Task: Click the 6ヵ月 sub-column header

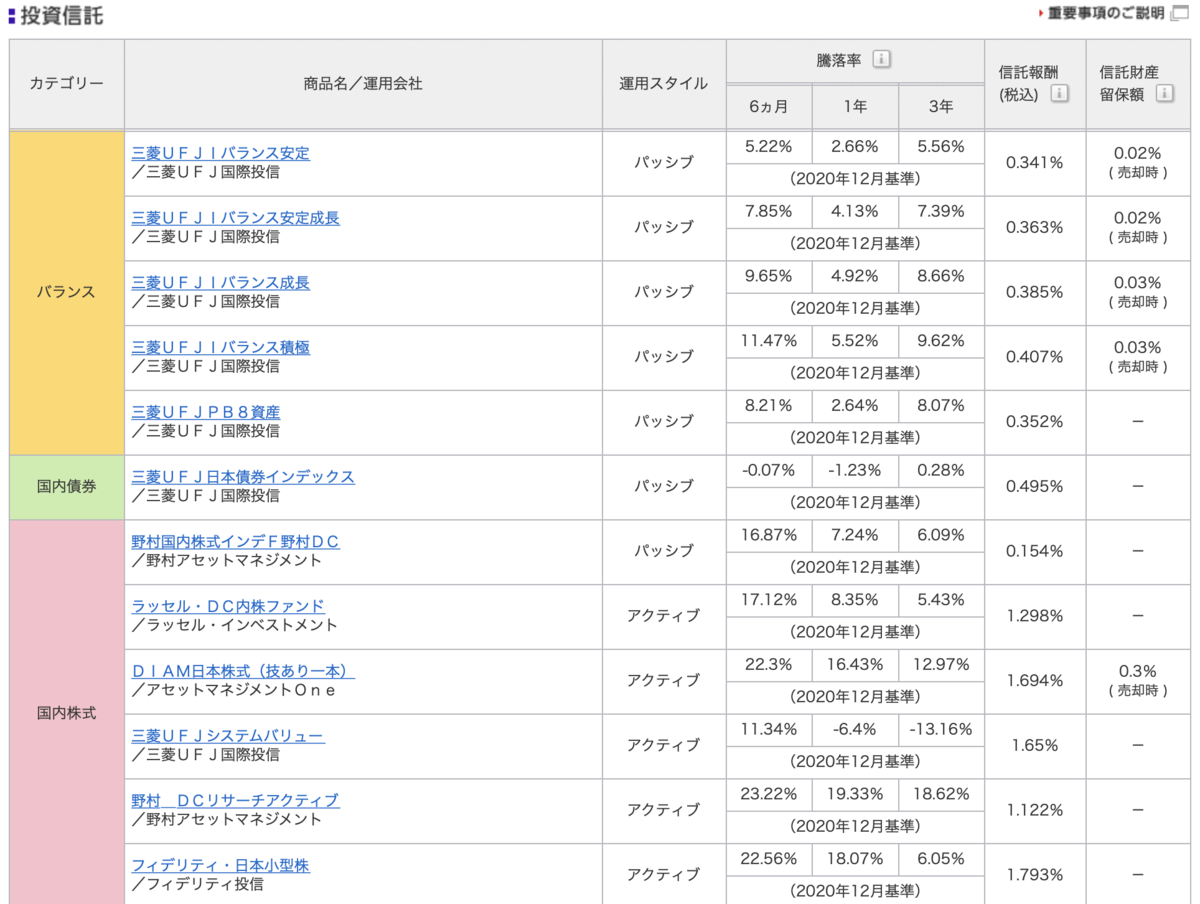Action: pyautogui.click(x=769, y=106)
